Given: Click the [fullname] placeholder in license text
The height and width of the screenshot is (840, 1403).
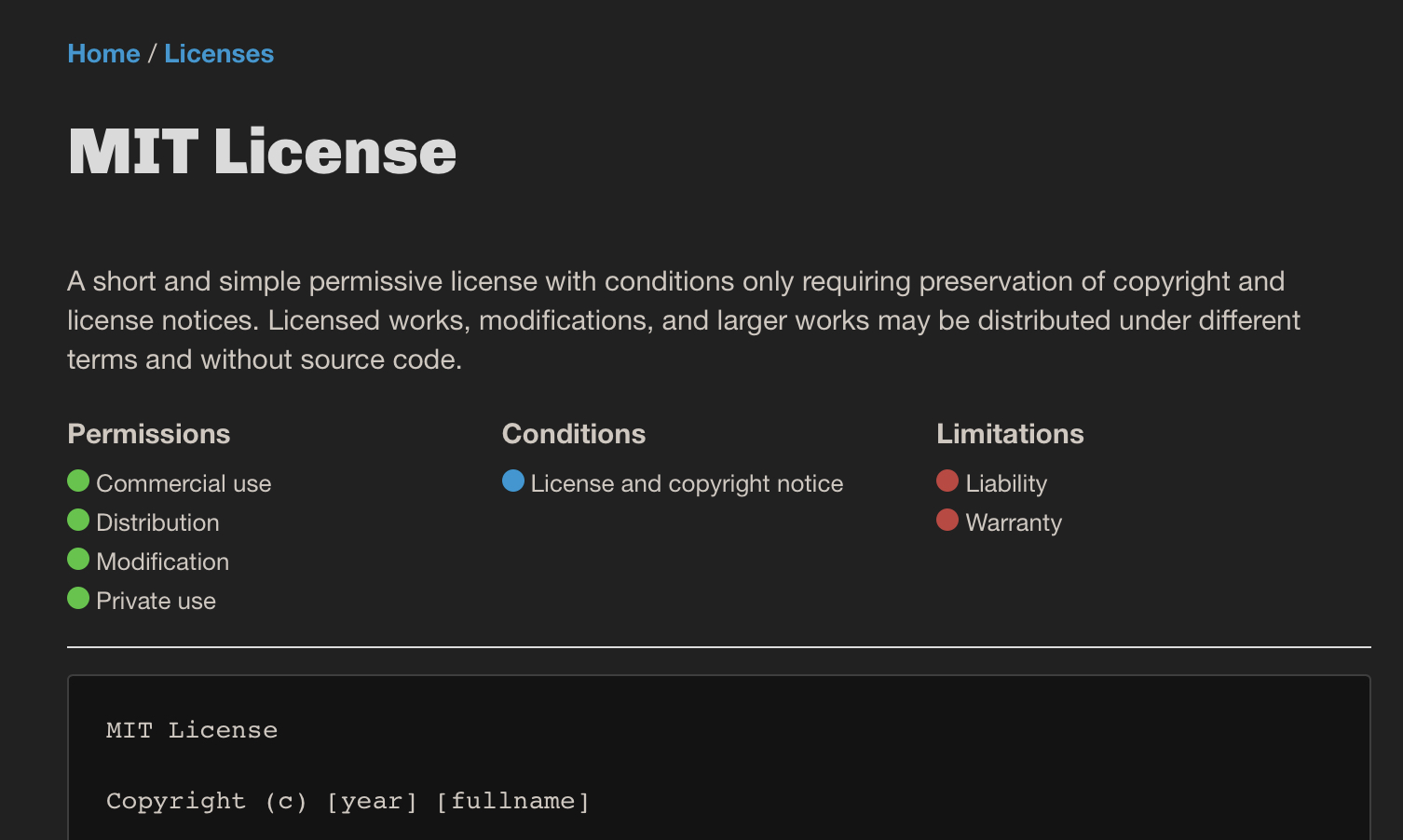Looking at the screenshot, I should tap(512, 802).
